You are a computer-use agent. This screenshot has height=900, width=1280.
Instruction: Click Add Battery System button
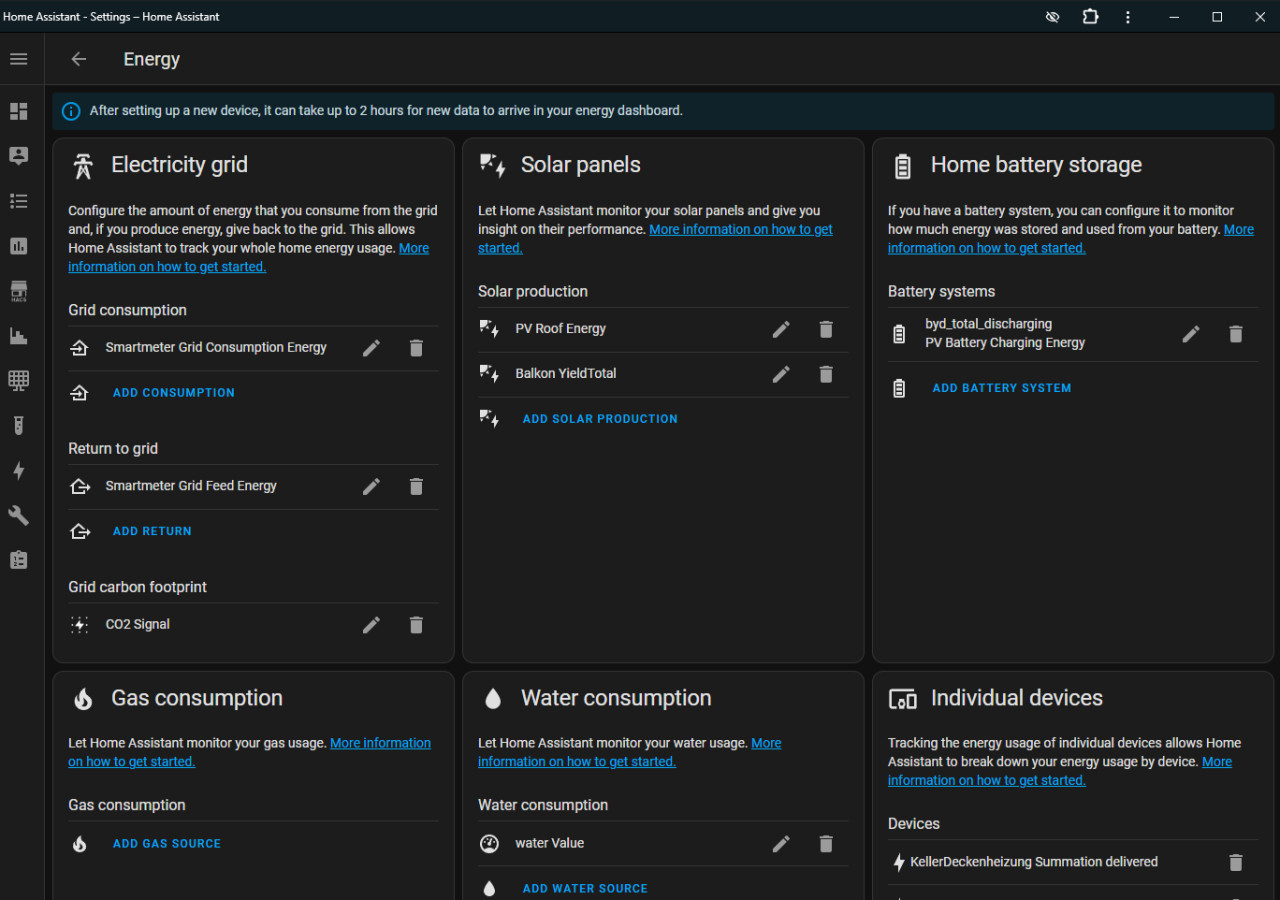pyautogui.click(x=1001, y=388)
